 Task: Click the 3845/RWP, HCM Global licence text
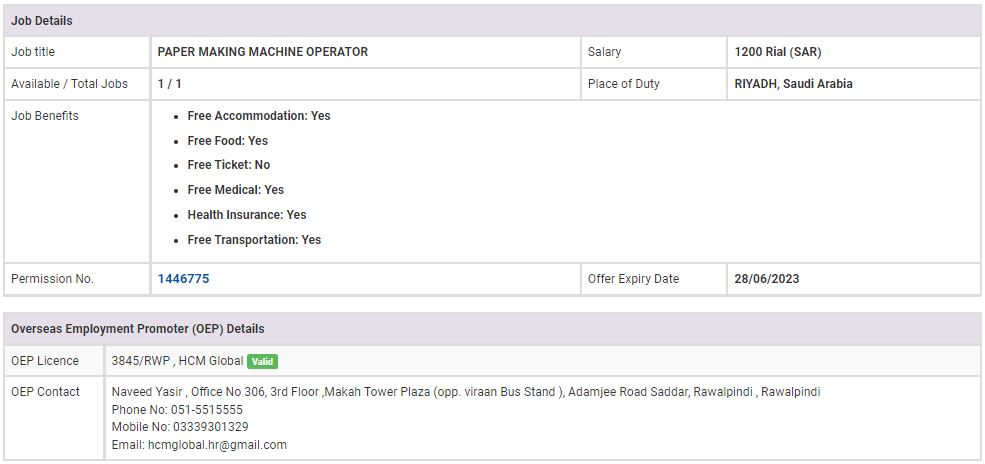click(x=177, y=361)
